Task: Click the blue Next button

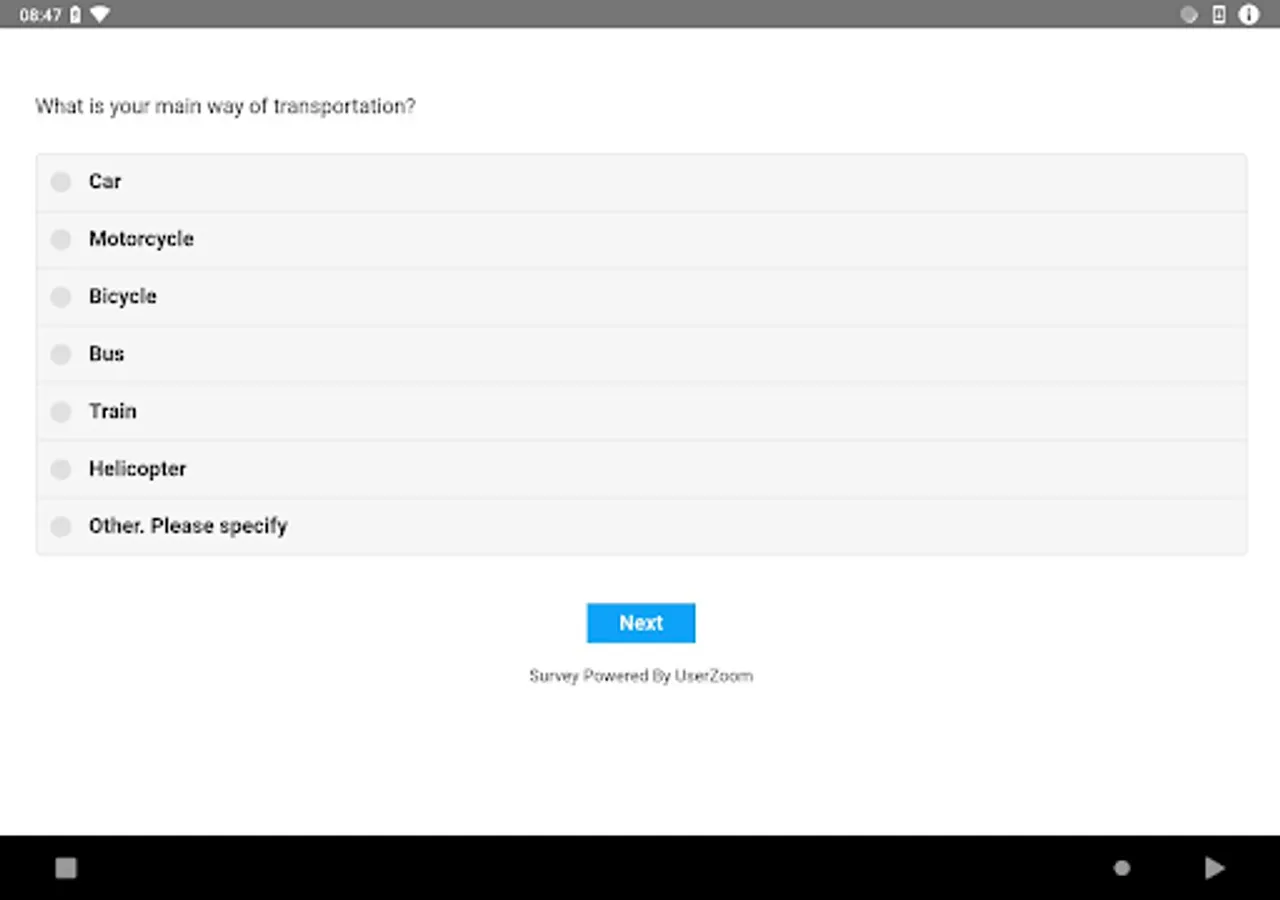Action: (640, 623)
